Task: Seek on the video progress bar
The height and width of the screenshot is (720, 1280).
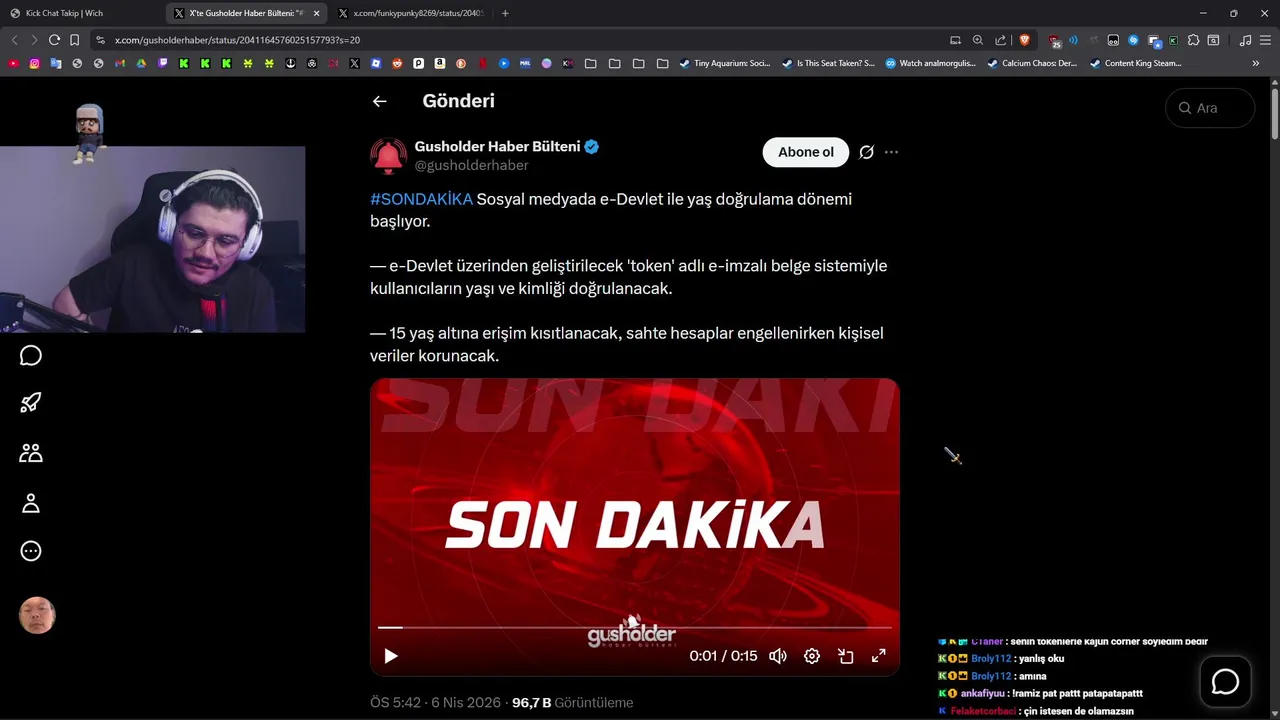Action: pos(634,628)
